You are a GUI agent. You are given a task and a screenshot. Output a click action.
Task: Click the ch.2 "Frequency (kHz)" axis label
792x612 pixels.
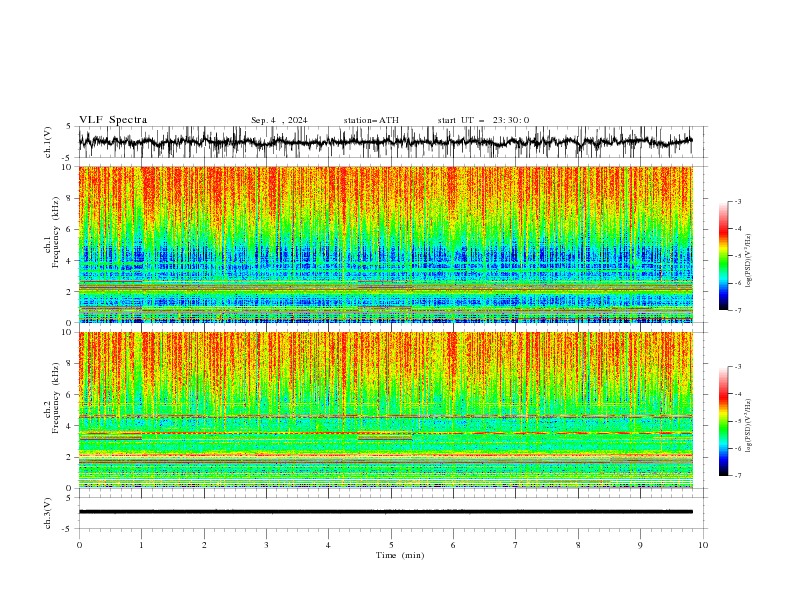click(x=56, y=398)
